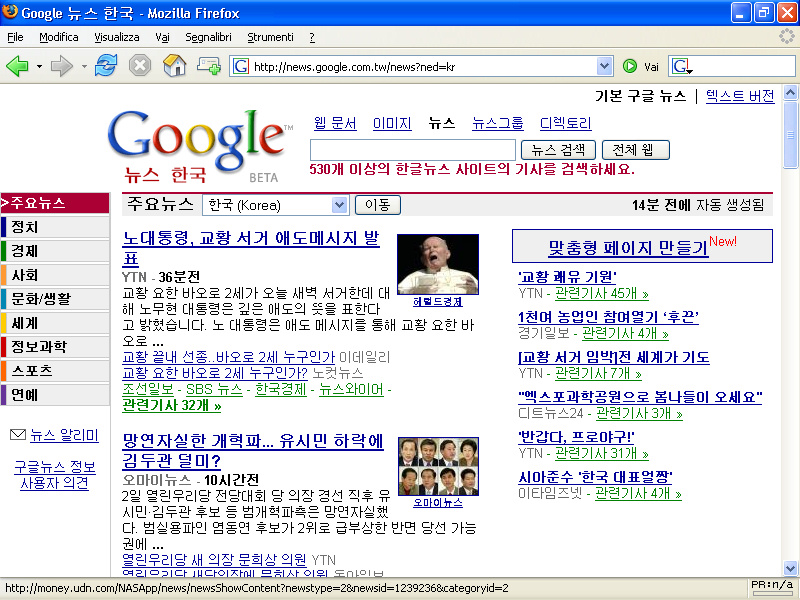Viewport: 800px width, 600px height.
Task: Open the Back button history dropdown arrow
Action: point(39,66)
